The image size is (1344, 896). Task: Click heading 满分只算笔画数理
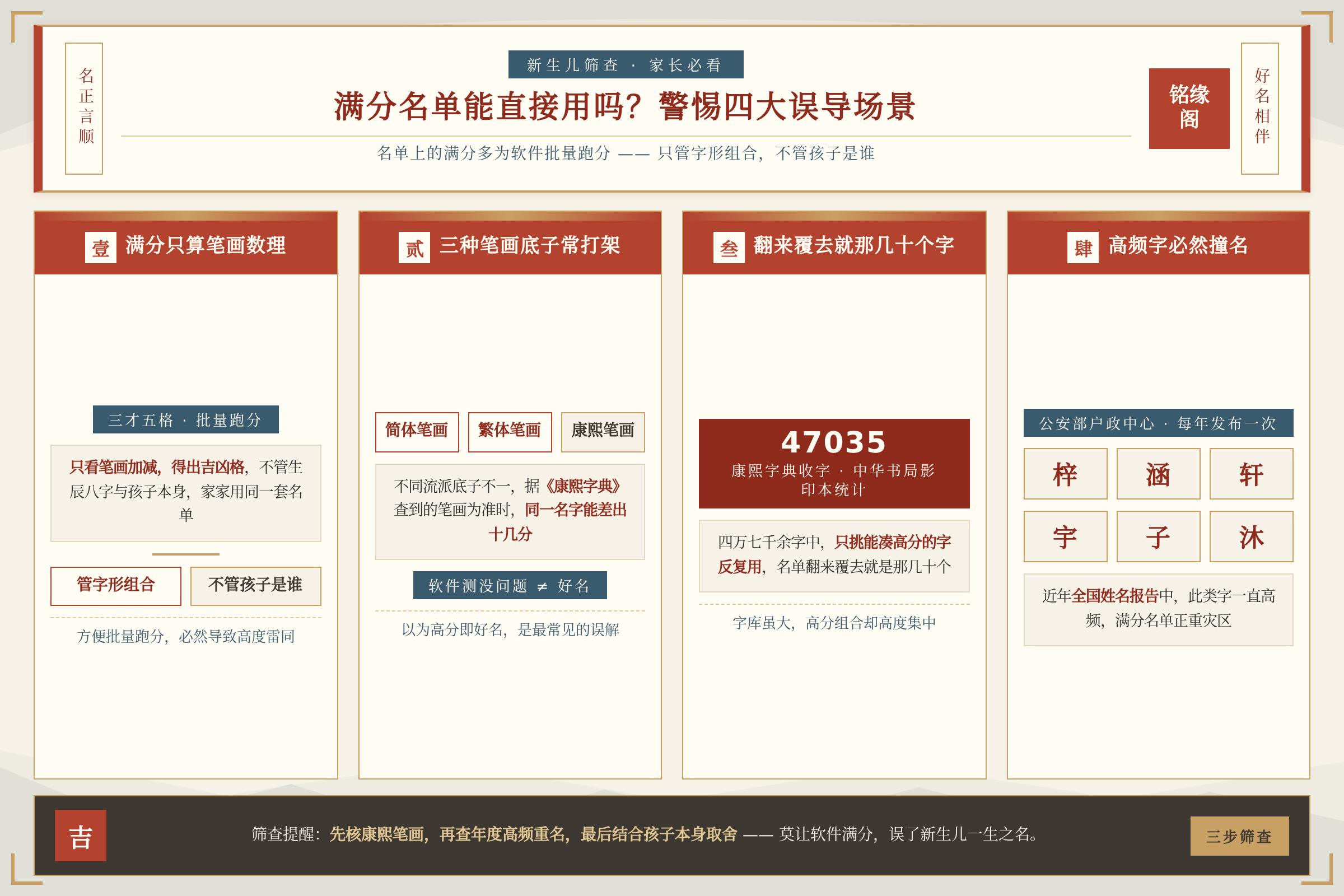[205, 245]
